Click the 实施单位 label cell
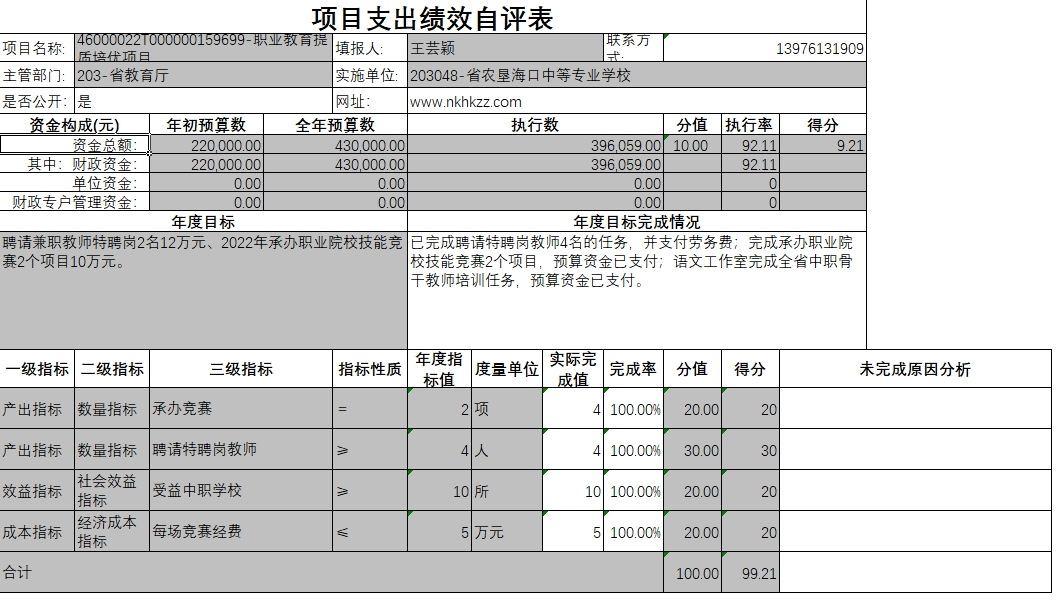The image size is (1061, 601). tap(370, 75)
